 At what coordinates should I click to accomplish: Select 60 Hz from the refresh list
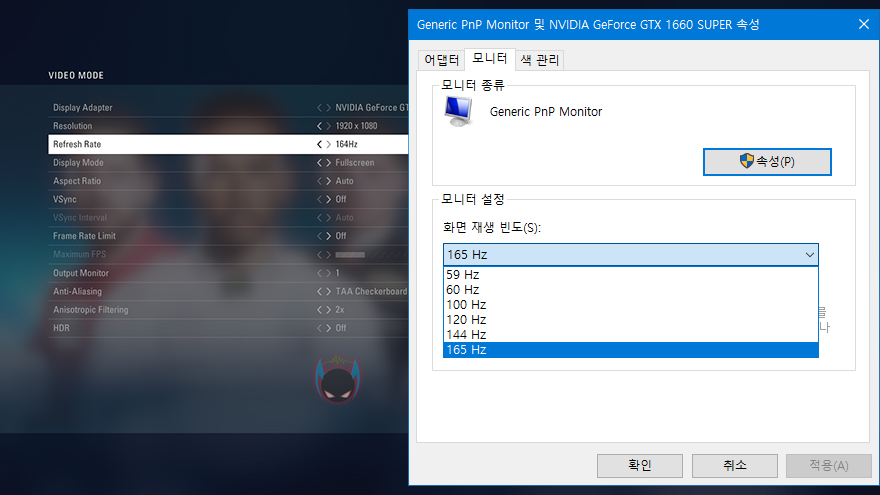pos(631,290)
